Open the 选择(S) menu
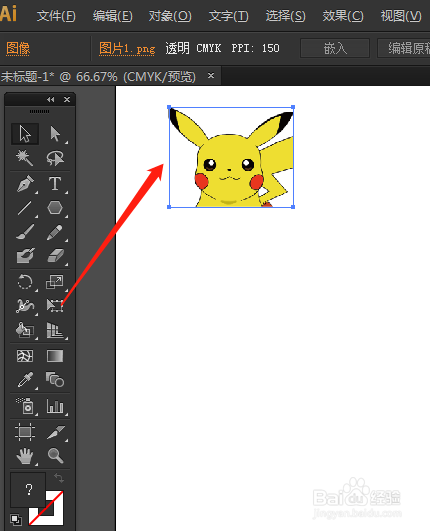This screenshot has height=531, width=430. point(285,16)
